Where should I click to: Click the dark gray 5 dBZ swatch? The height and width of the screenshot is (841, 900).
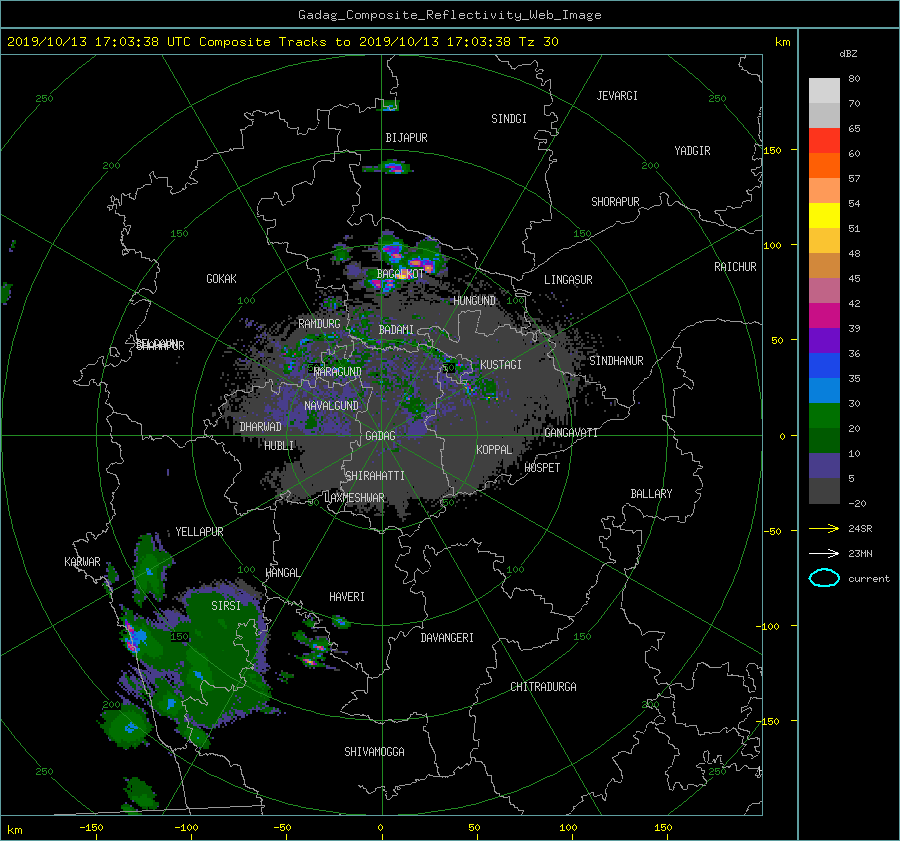[824, 490]
